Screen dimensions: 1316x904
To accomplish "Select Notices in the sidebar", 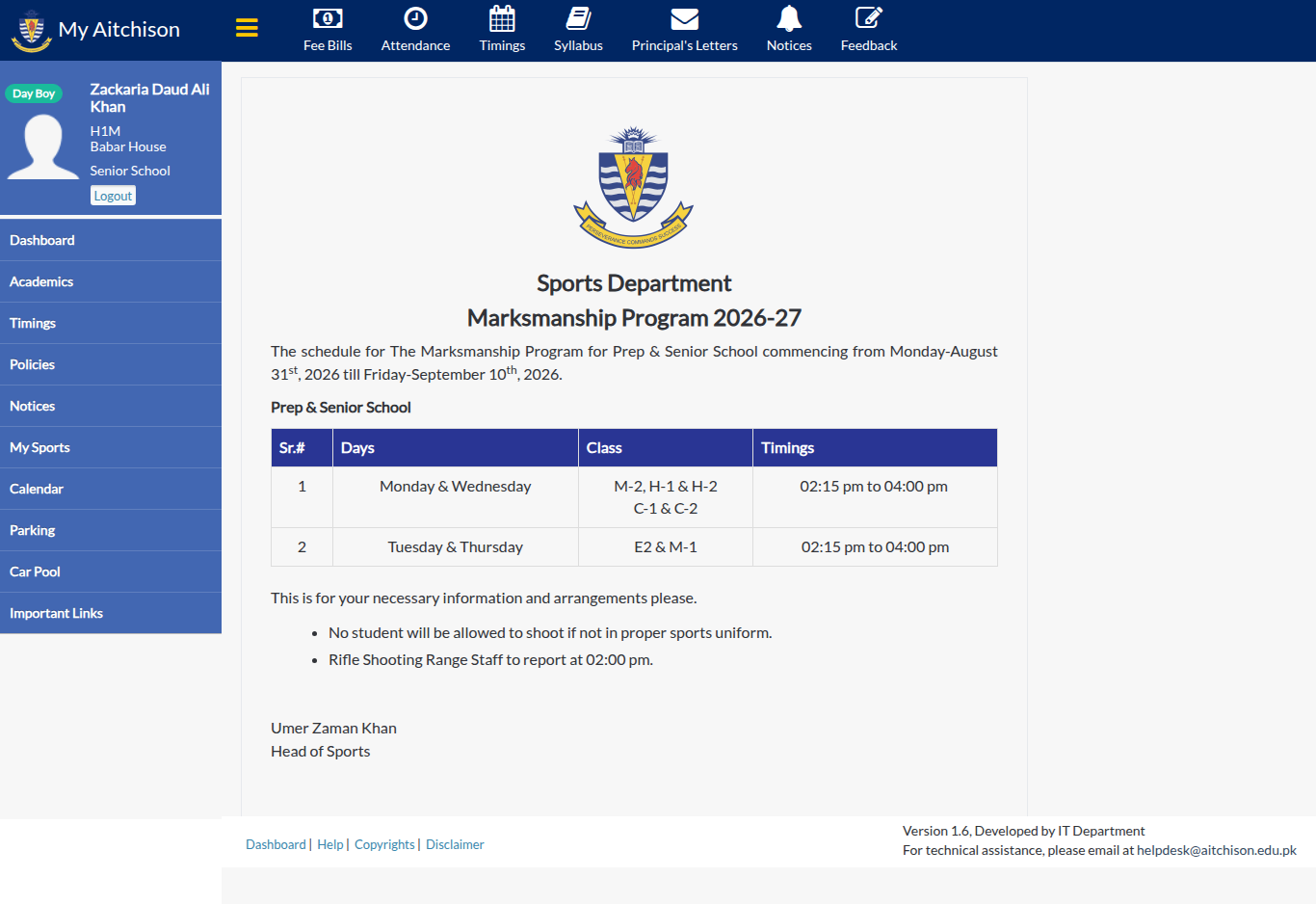I will [111, 406].
